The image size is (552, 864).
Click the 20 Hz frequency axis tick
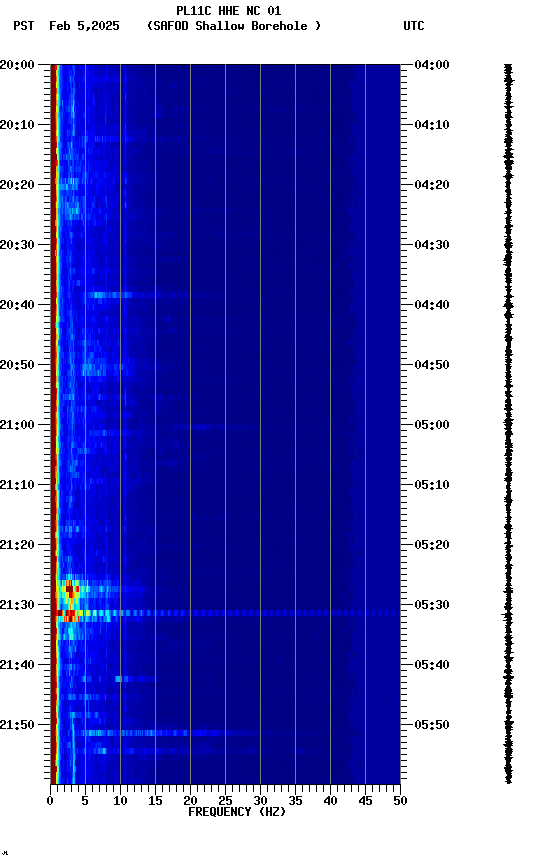pos(190,801)
